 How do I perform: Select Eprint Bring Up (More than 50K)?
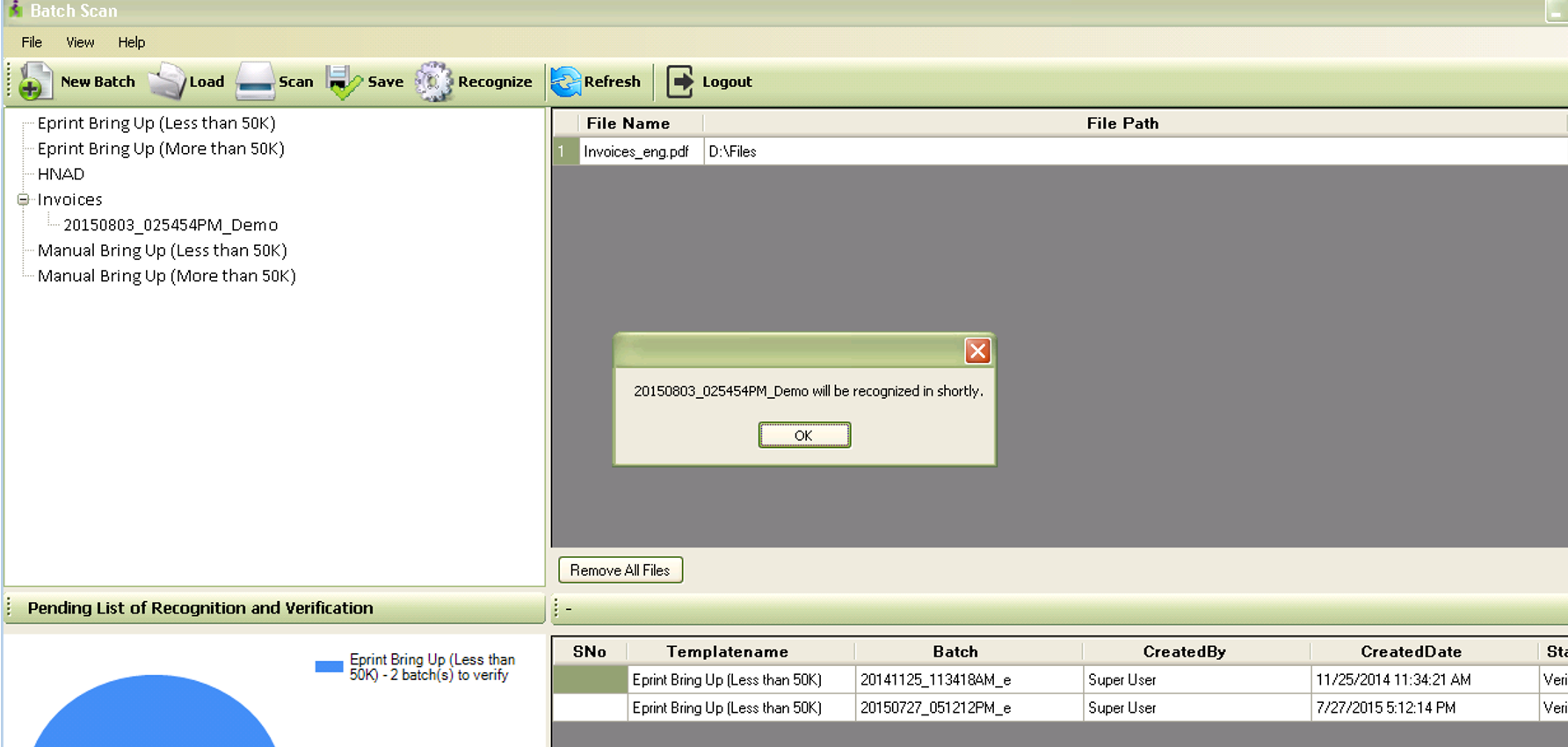[161, 149]
